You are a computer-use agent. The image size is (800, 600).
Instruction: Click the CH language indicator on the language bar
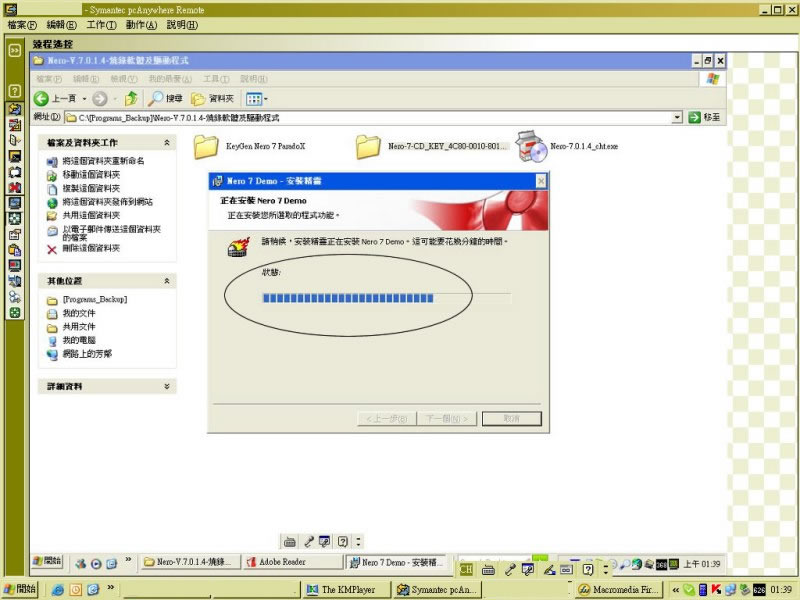coord(466,569)
